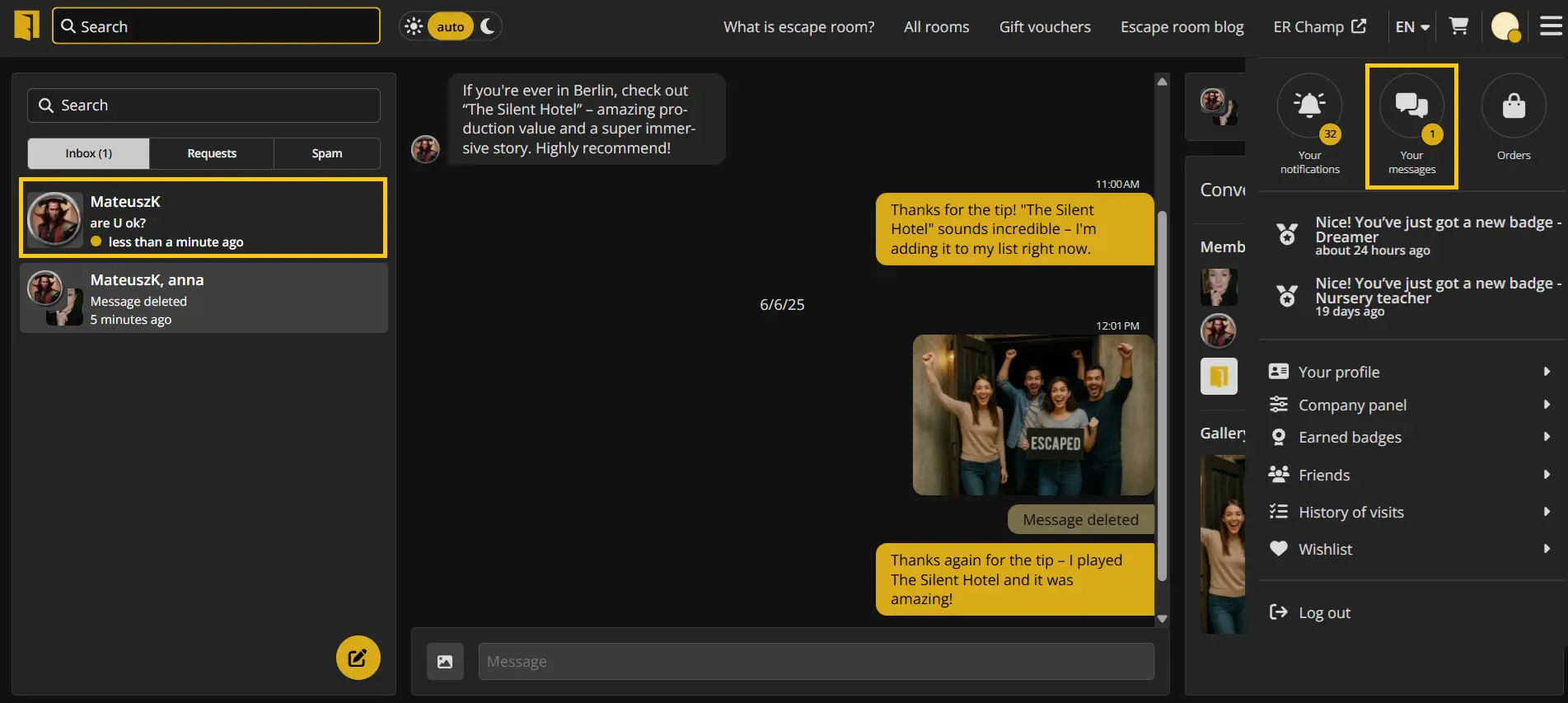Switch to light mode sun icon
The width and height of the screenshot is (1568, 703).
(414, 26)
